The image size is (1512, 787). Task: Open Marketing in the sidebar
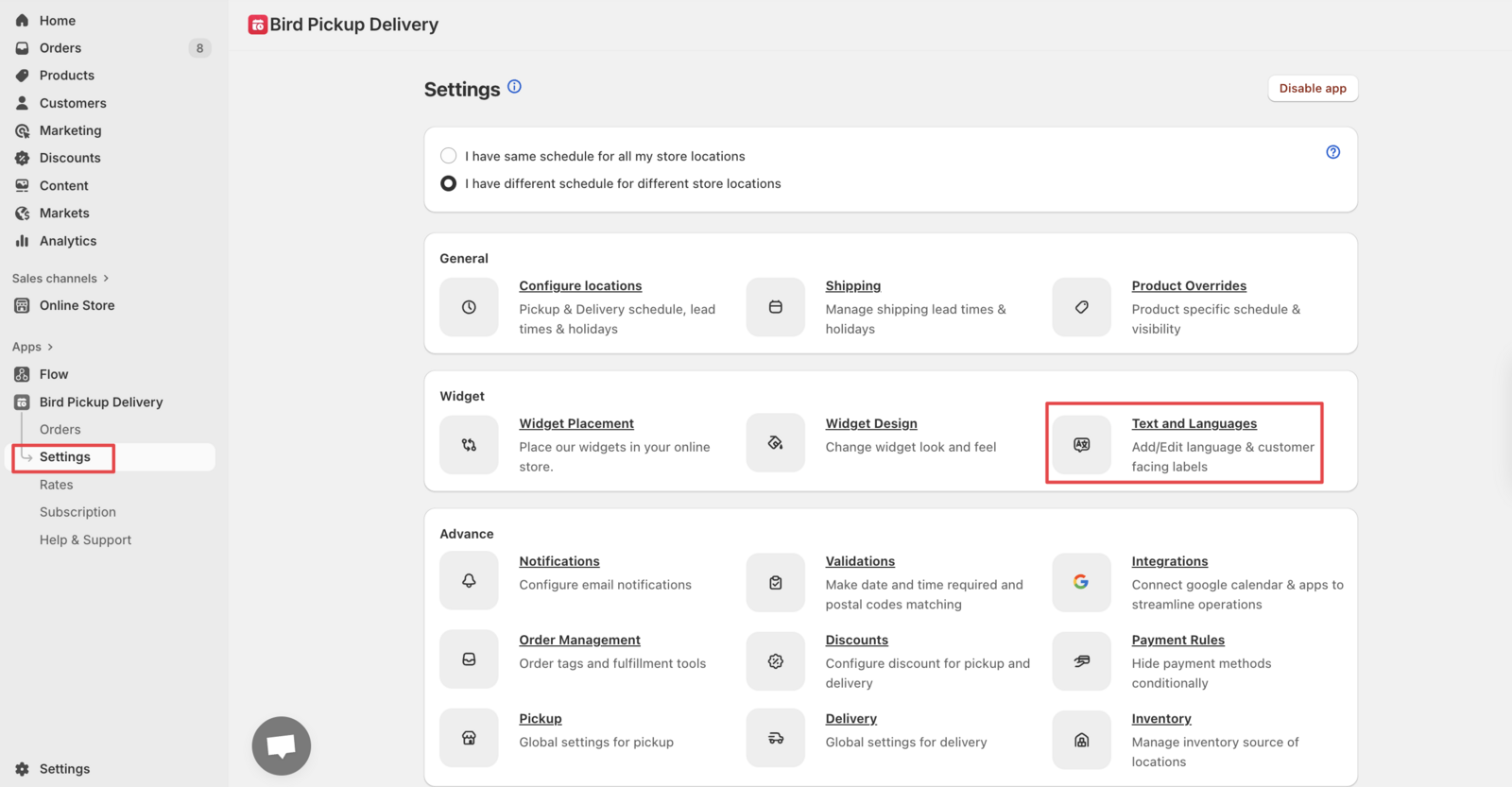pyautogui.click(x=71, y=130)
